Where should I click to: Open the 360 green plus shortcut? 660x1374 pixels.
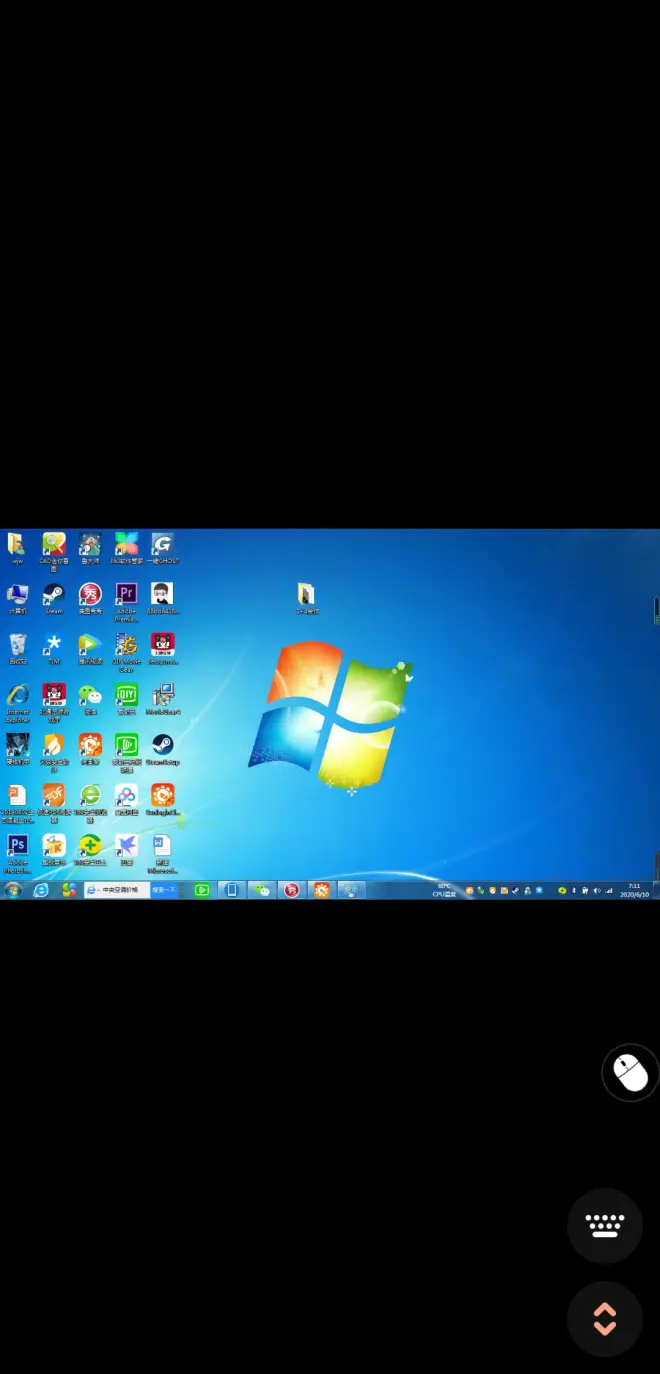coord(90,849)
